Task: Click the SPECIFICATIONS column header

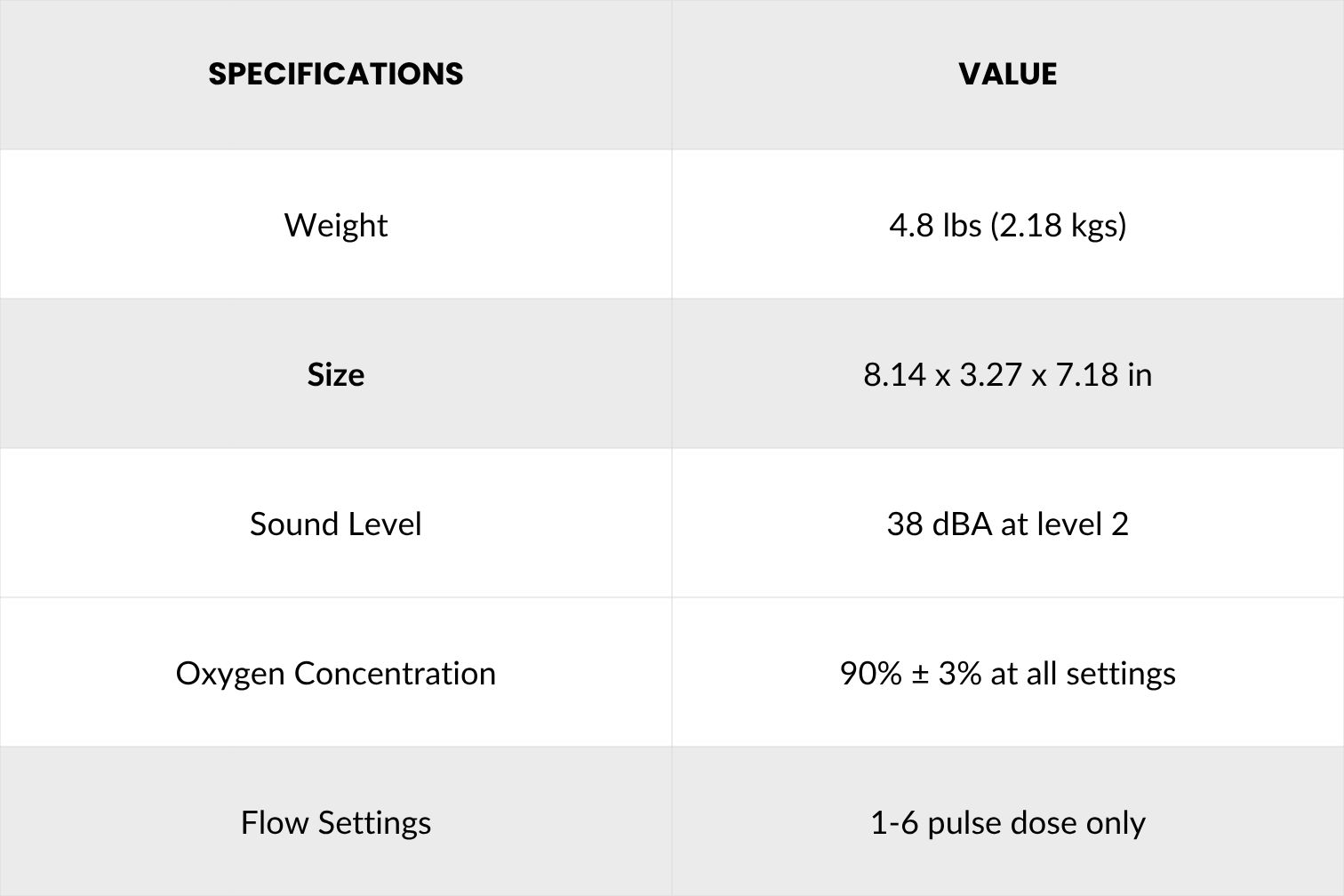Action: [x=336, y=74]
